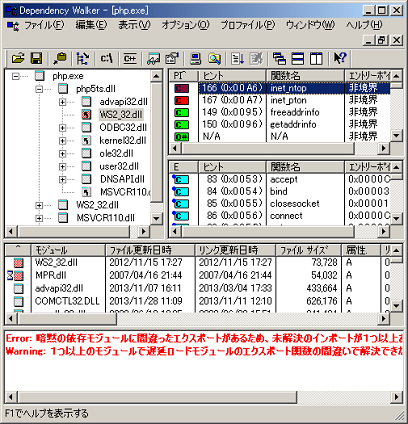Click red C icon beside inet_pton
Image resolution: width=408 pixels, height=424 pixels.
click(181, 100)
